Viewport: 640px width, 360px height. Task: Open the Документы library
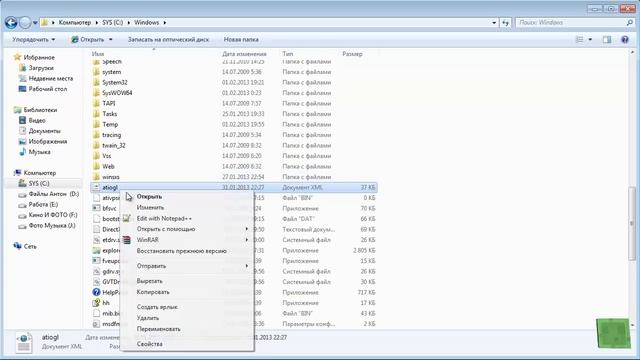coord(40,131)
